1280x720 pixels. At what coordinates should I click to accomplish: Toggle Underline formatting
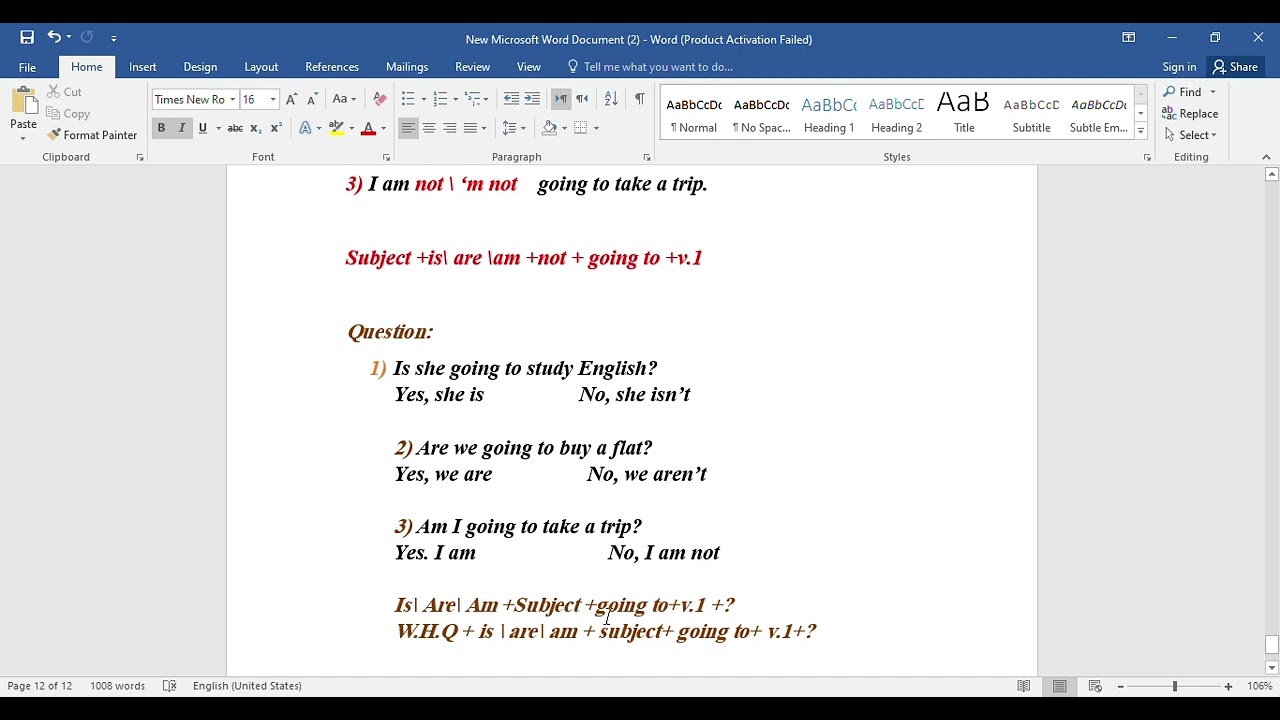coord(203,128)
